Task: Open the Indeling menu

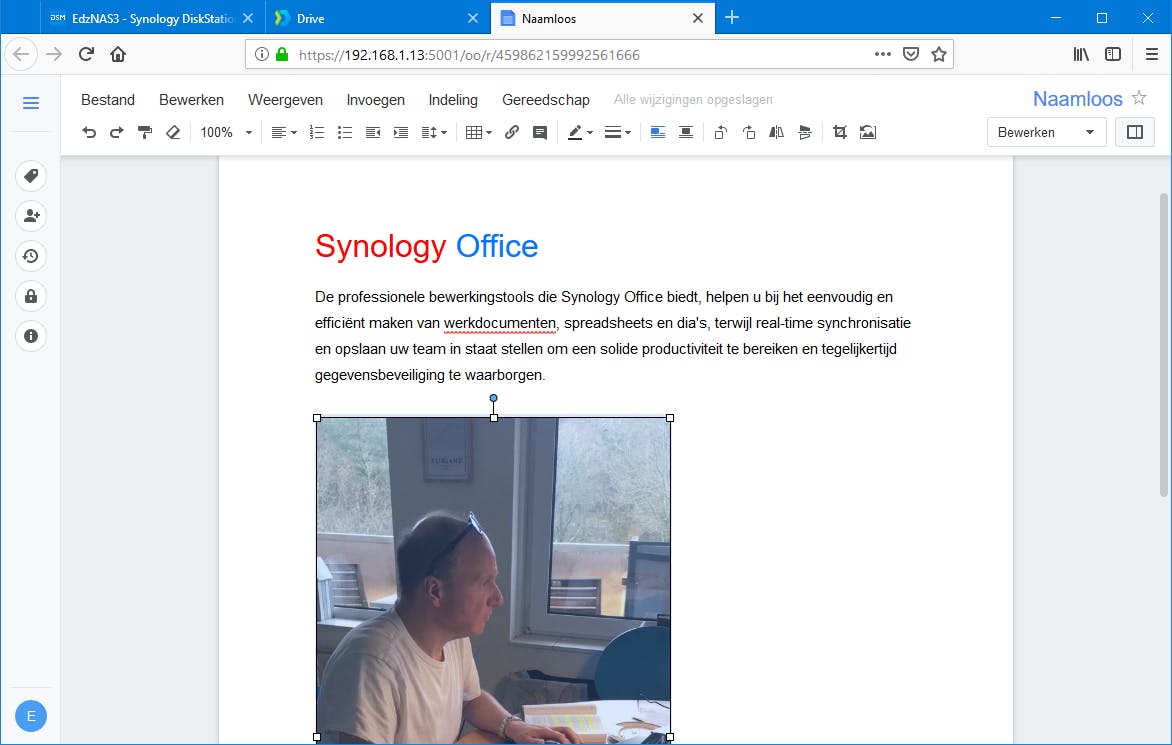Action: [453, 99]
